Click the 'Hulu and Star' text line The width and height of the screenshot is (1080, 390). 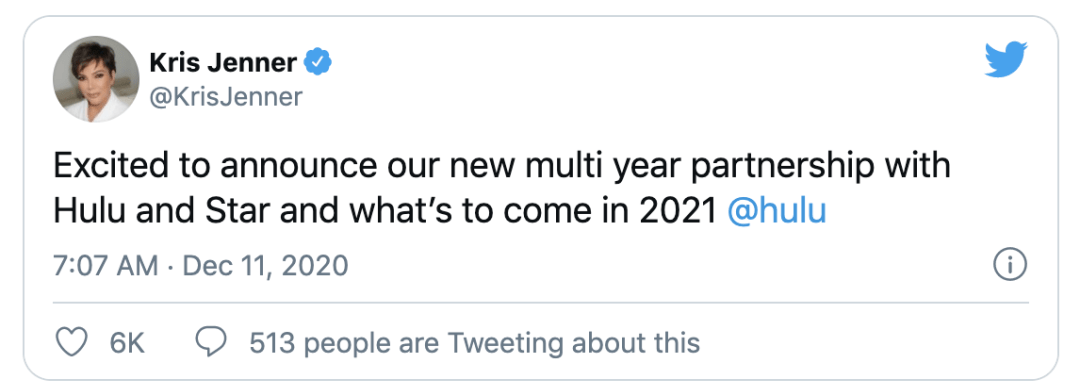click(x=440, y=212)
